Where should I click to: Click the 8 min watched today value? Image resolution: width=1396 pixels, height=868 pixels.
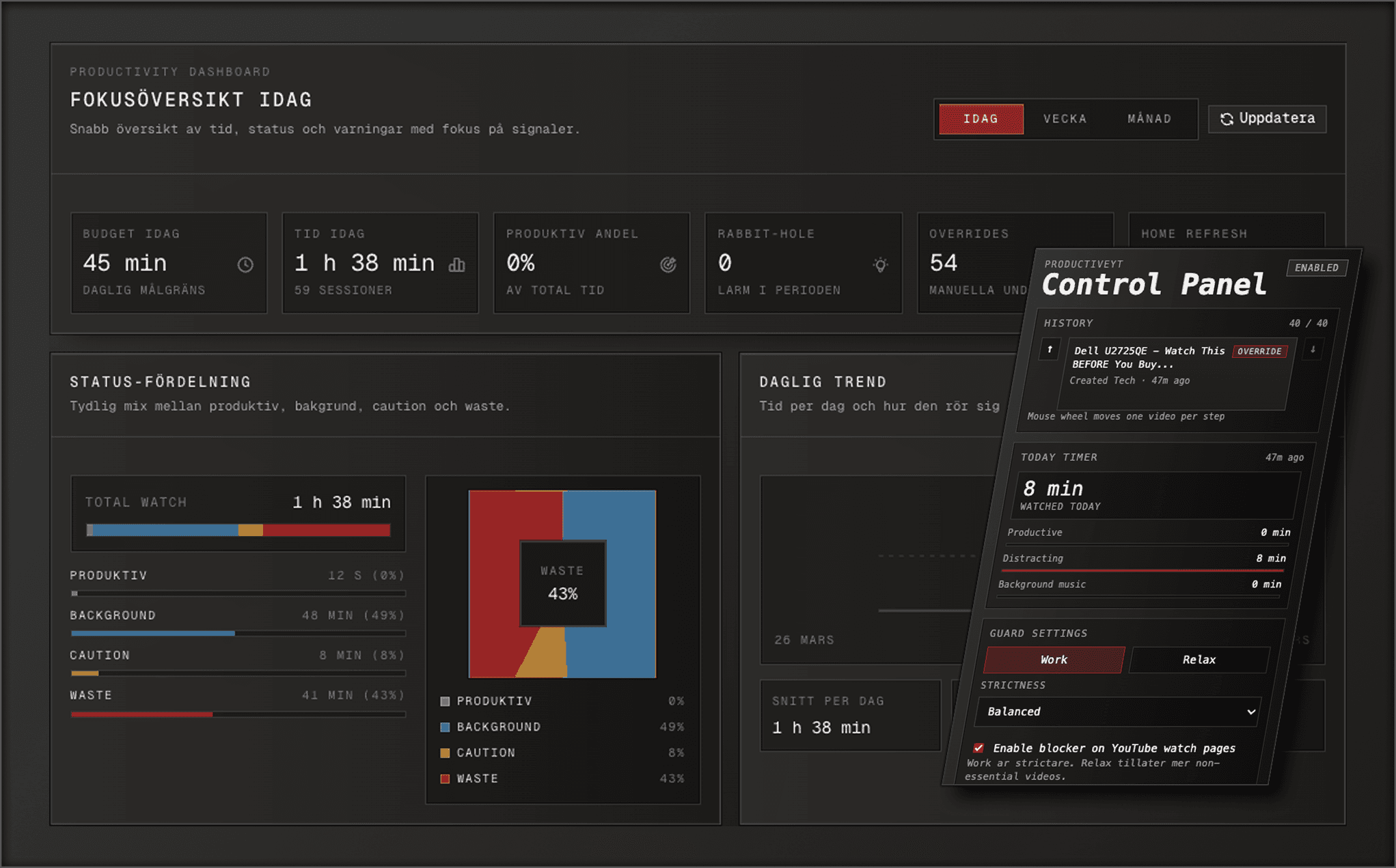(x=1052, y=489)
